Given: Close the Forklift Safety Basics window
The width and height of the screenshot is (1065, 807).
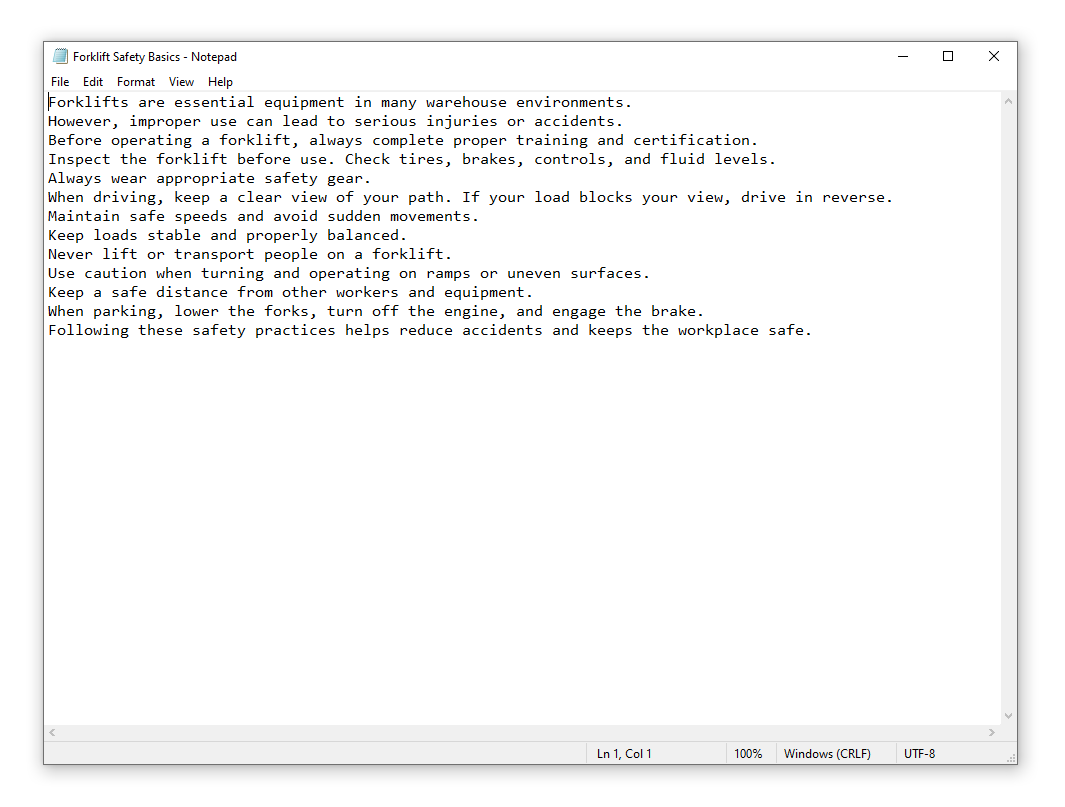Looking at the screenshot, I should pos(994,56).
